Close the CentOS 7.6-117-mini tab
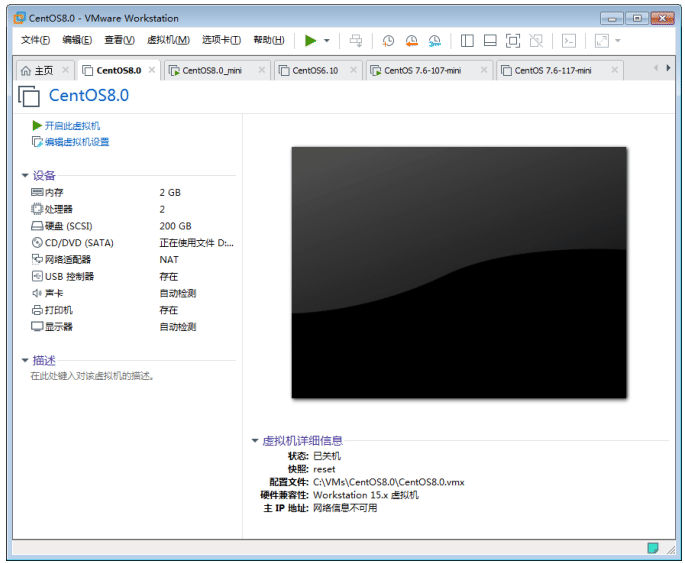The width and height of the screenshot is (685, 563). (615, 69)
